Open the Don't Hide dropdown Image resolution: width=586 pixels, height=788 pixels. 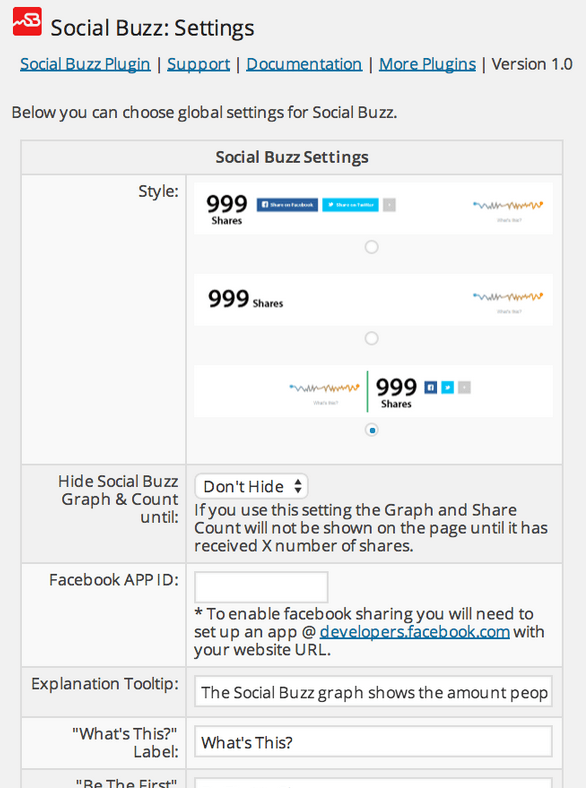[x=251, y=486]
